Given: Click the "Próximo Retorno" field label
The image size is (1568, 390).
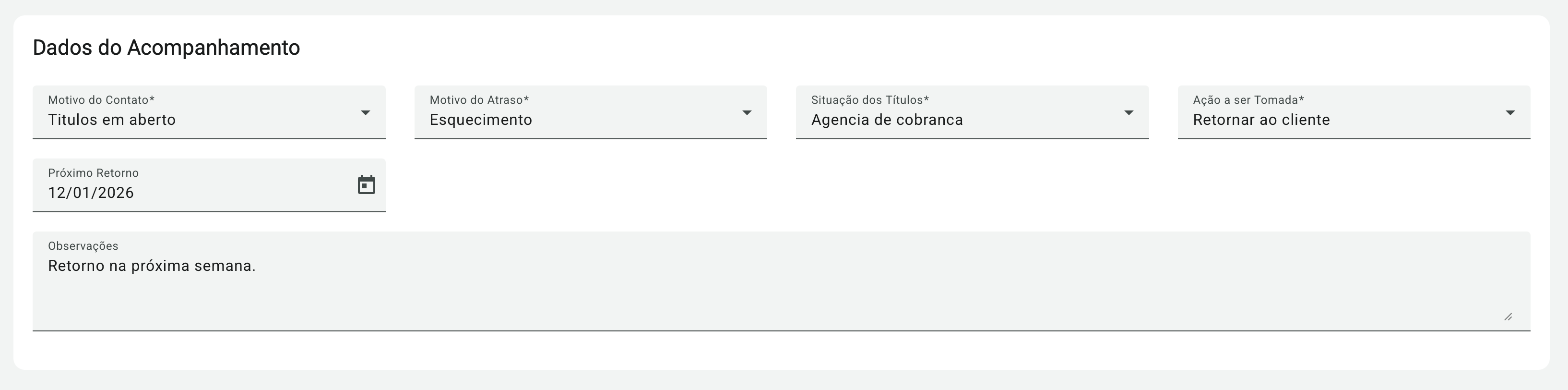Looking at the screenshot, I should point(93,173).
